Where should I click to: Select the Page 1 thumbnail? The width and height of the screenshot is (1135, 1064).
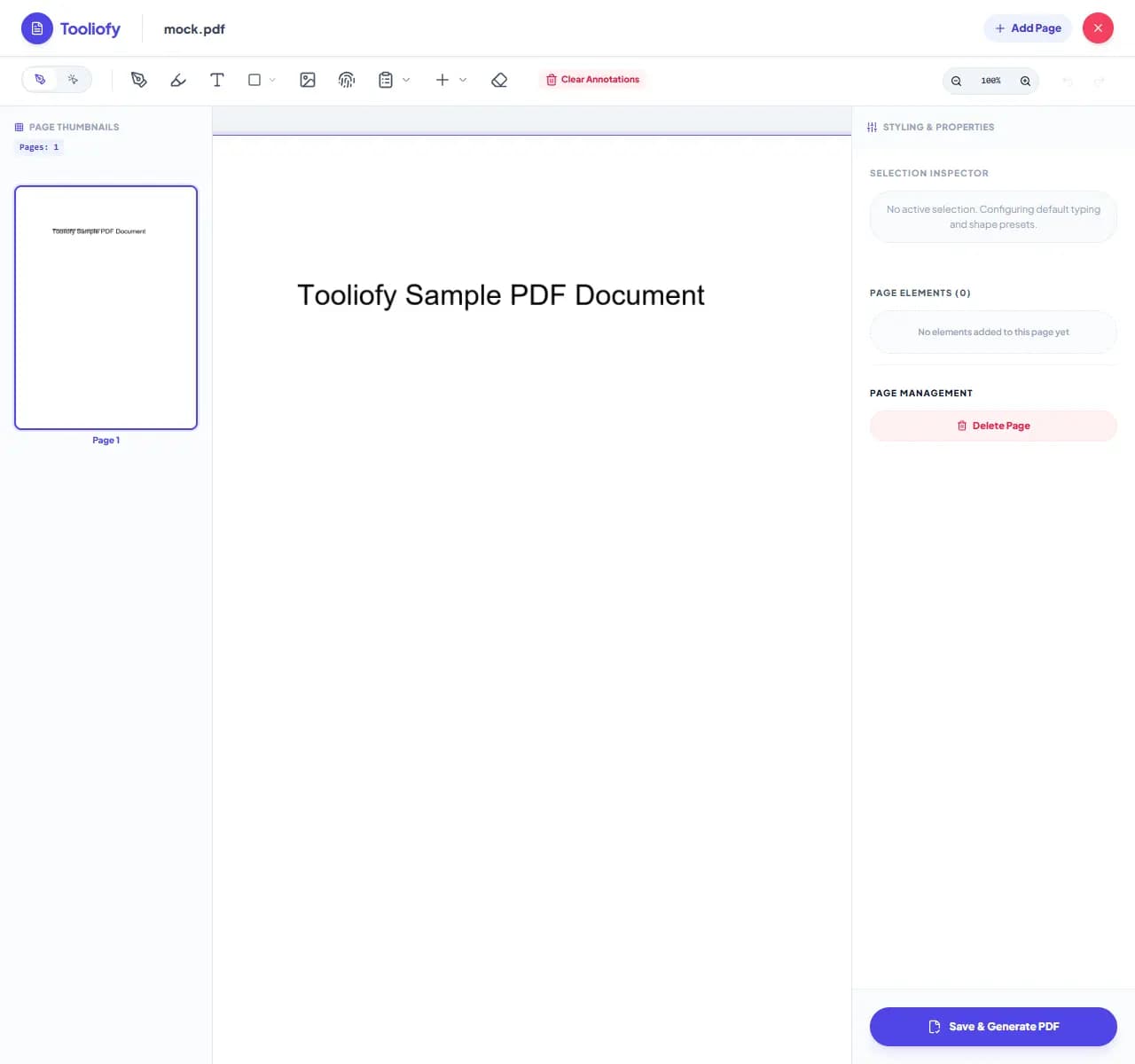point(106,308)
